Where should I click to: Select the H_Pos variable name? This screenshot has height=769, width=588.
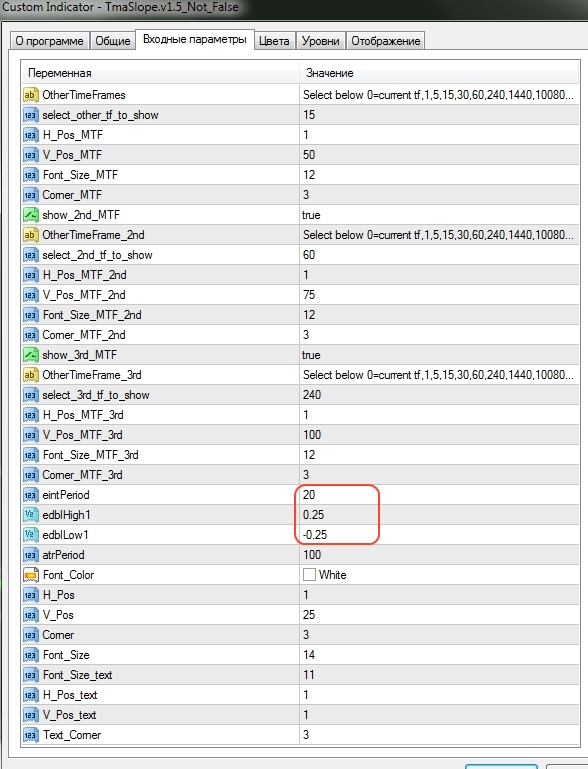(58, 595)
